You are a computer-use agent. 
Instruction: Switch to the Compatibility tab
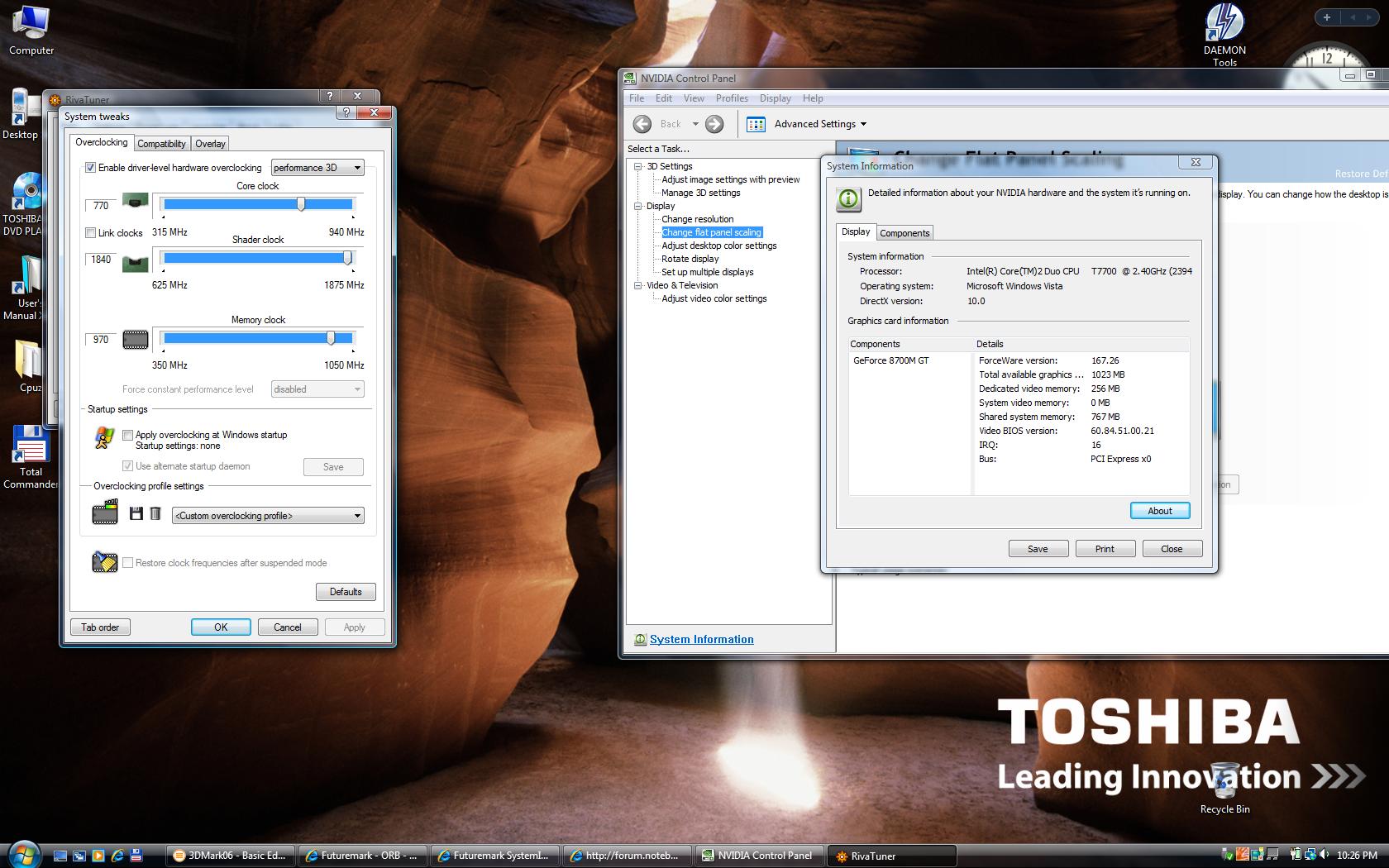[161, 144]
